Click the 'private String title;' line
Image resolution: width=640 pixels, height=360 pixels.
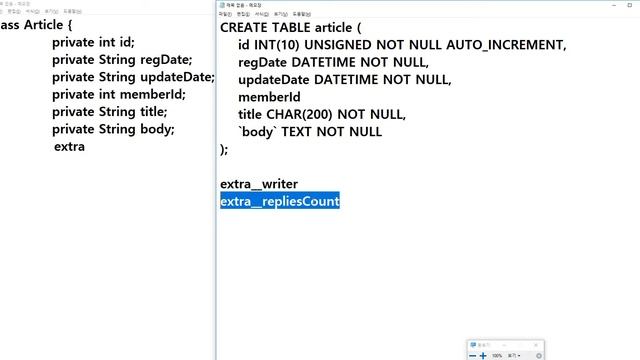click(109, 111)
